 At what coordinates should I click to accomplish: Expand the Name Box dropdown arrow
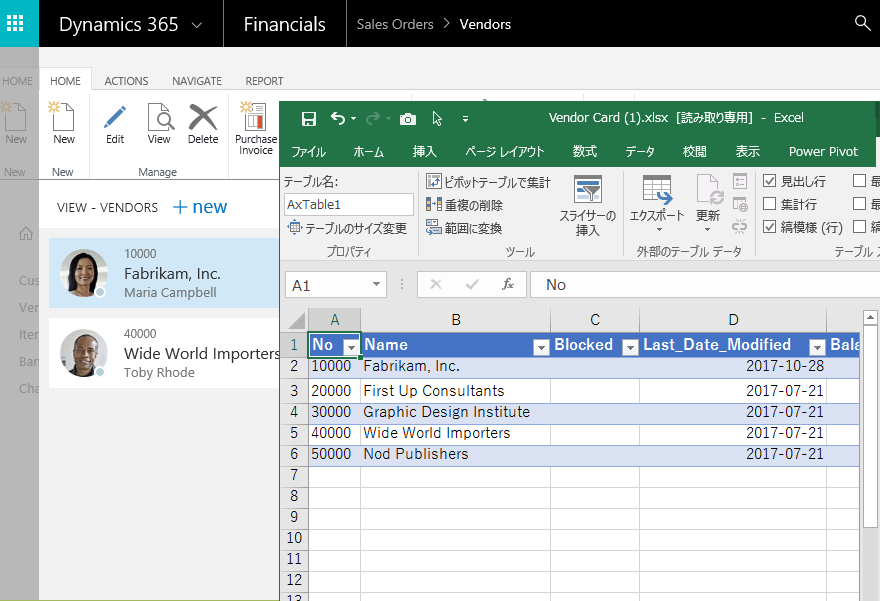pyautogui.click(x=377, y=285)
